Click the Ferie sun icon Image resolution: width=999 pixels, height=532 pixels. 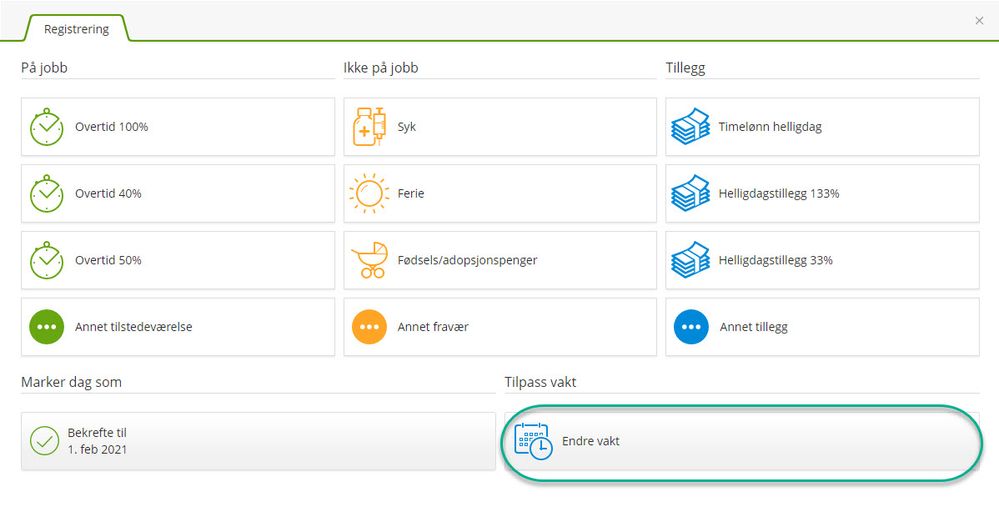(369, 194)
